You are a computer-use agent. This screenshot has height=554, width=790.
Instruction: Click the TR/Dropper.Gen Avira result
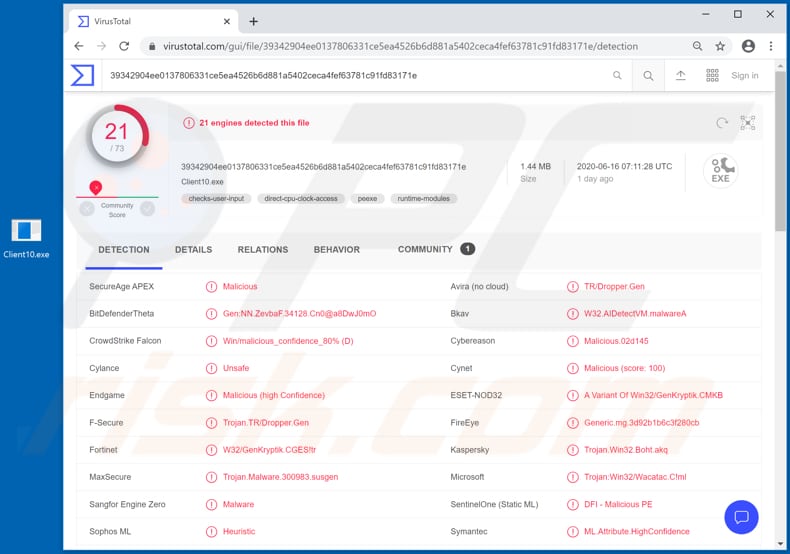(614, 287)
